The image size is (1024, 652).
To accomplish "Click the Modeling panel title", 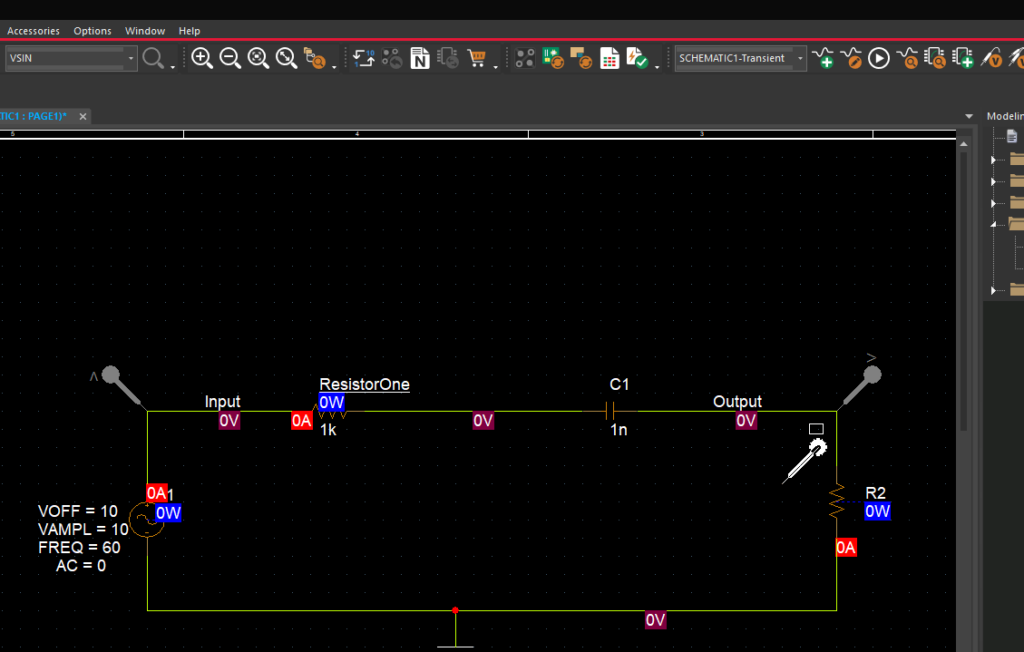I will pyautogui.click(x=1004, y=116).
